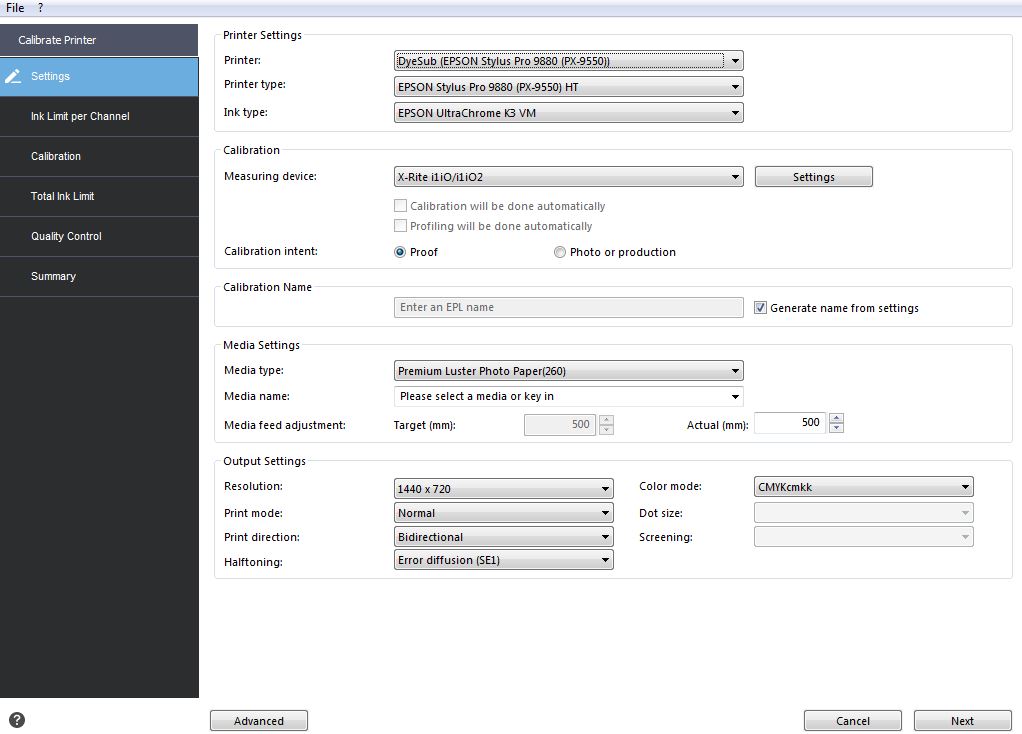Click the Advanced button
Screen dimensions: 1022x734
click(x=259, y=720)
